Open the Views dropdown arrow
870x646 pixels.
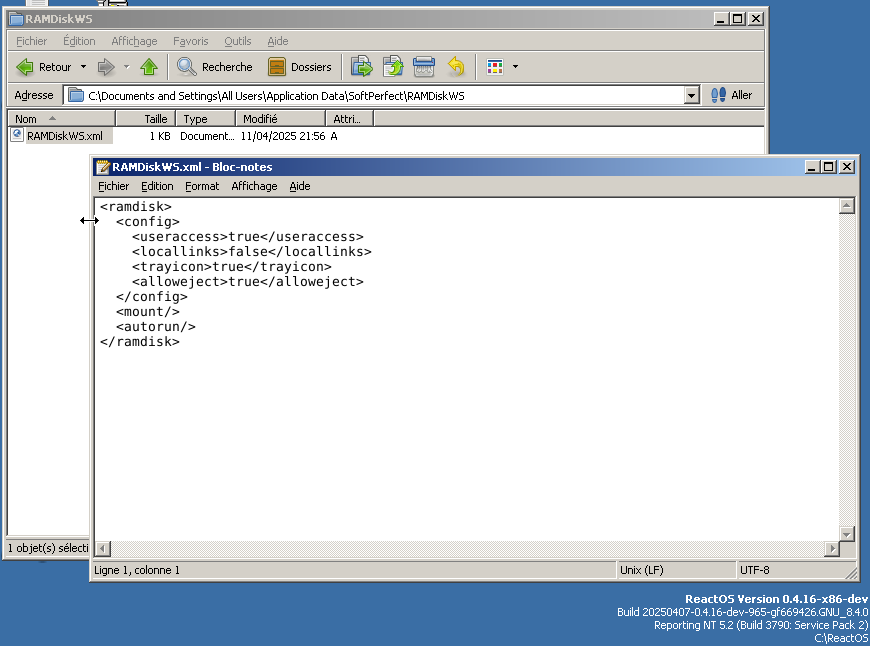515,67
